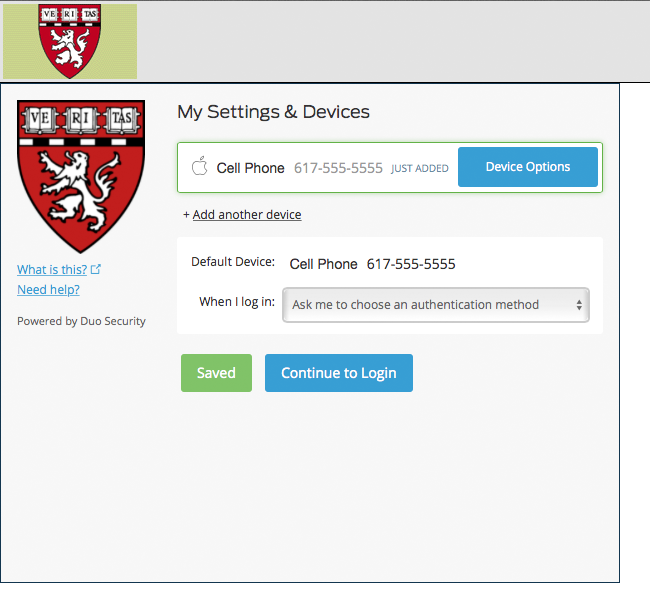This screenshot has height=600, width=650.
Task: Click the JUST ADDED label
Action: (420, 168)
